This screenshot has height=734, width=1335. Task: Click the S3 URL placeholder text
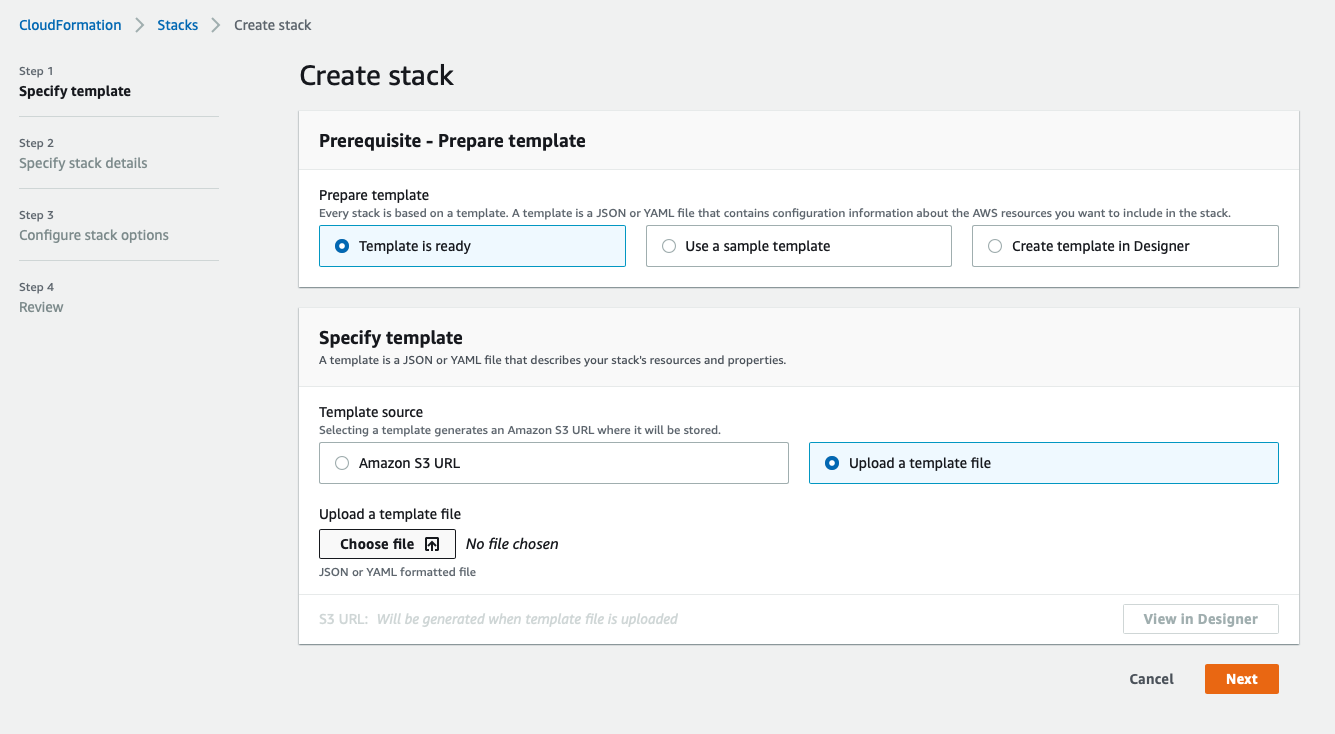coord(527,619)
